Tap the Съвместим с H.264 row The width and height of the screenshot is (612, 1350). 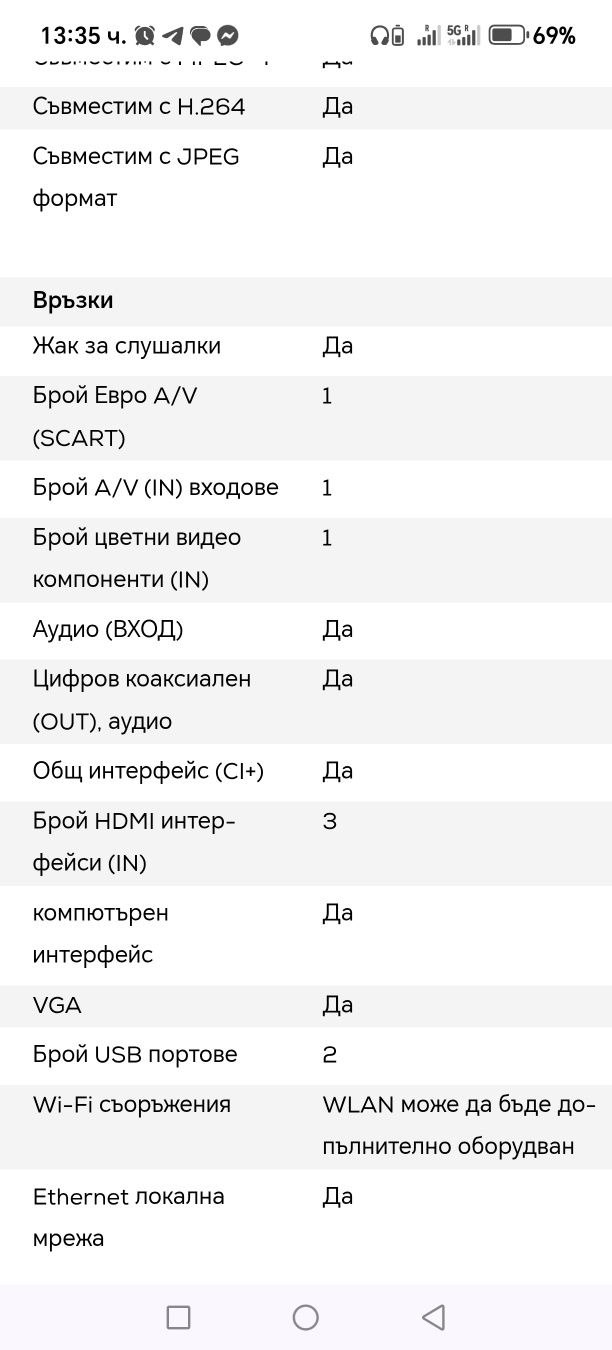click(x=306, y=107)
